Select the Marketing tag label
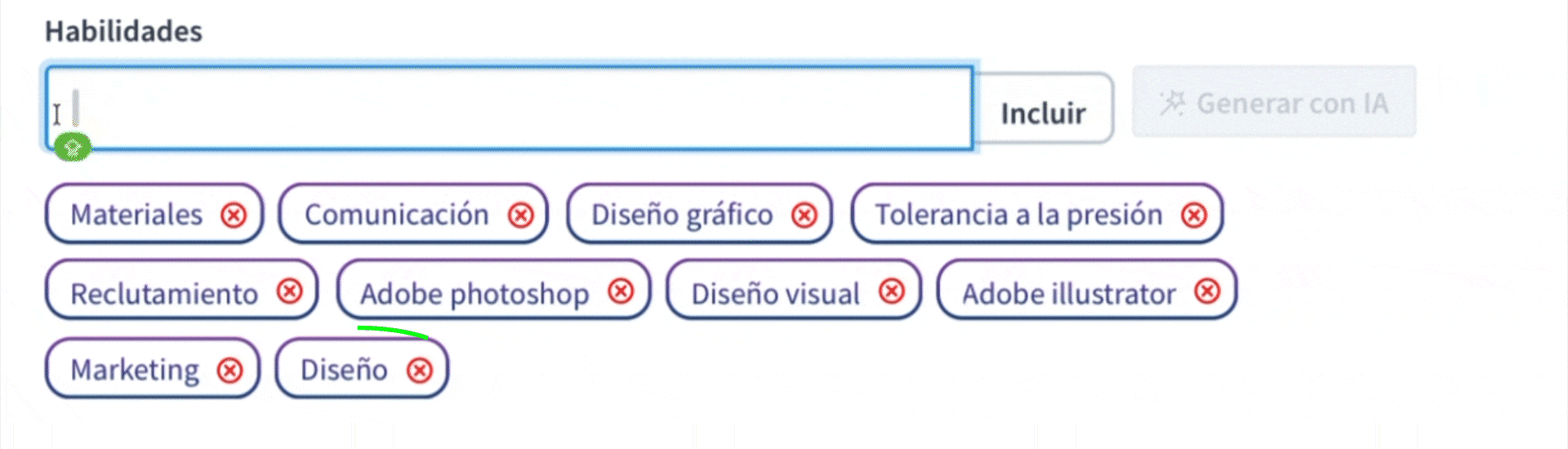 [x=135, y=370]
